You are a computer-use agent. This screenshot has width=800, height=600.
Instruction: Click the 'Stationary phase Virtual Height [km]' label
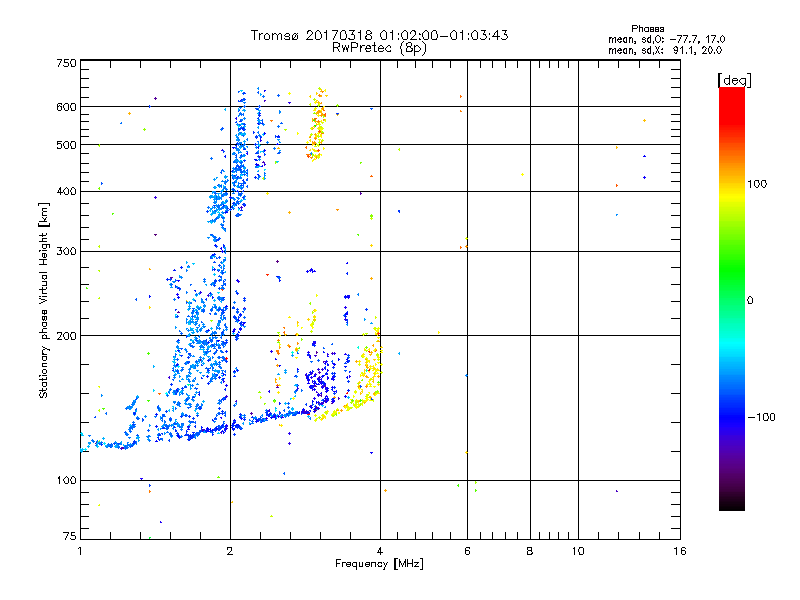click(x=43, y=300)
